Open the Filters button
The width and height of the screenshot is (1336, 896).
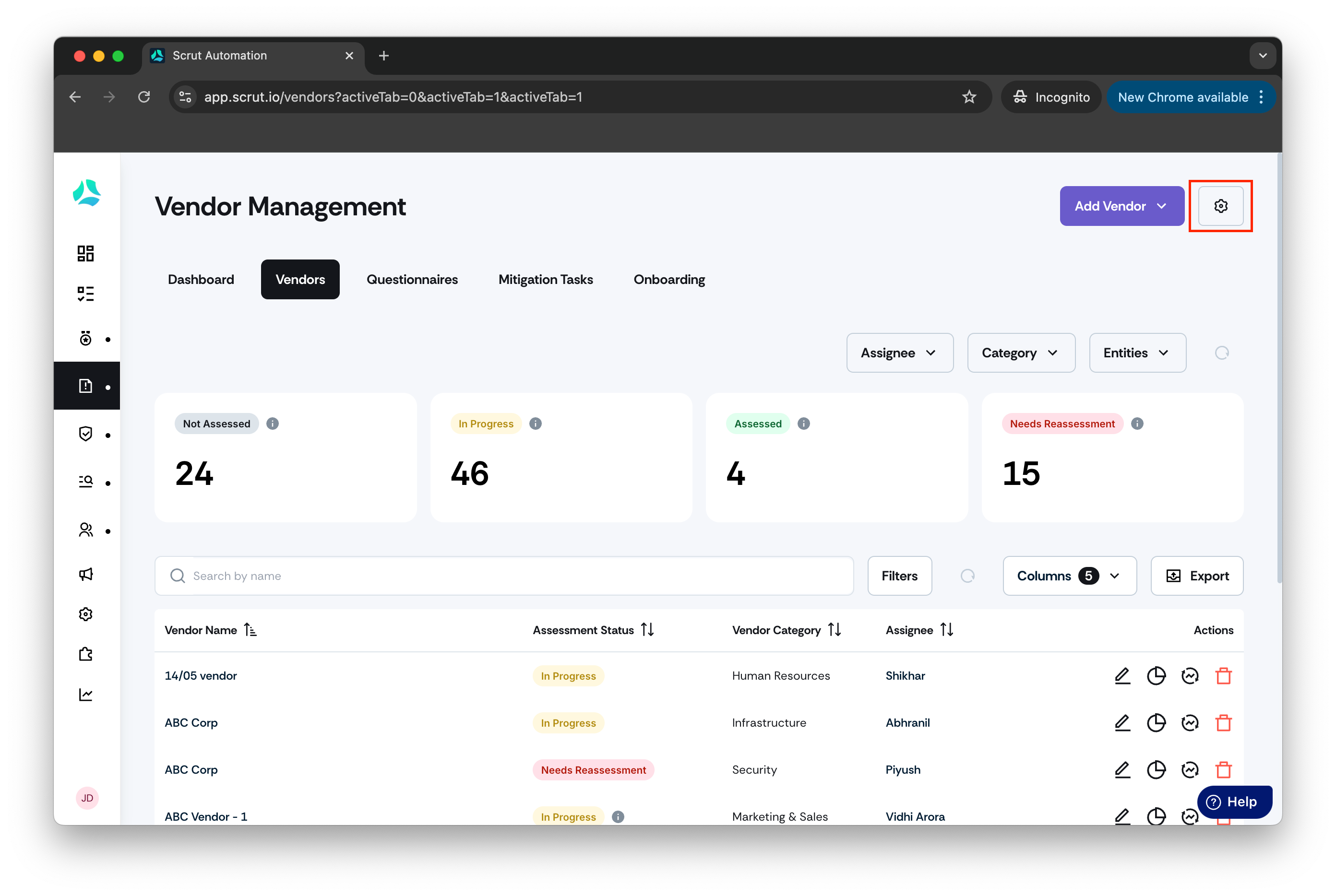point(899,576)
